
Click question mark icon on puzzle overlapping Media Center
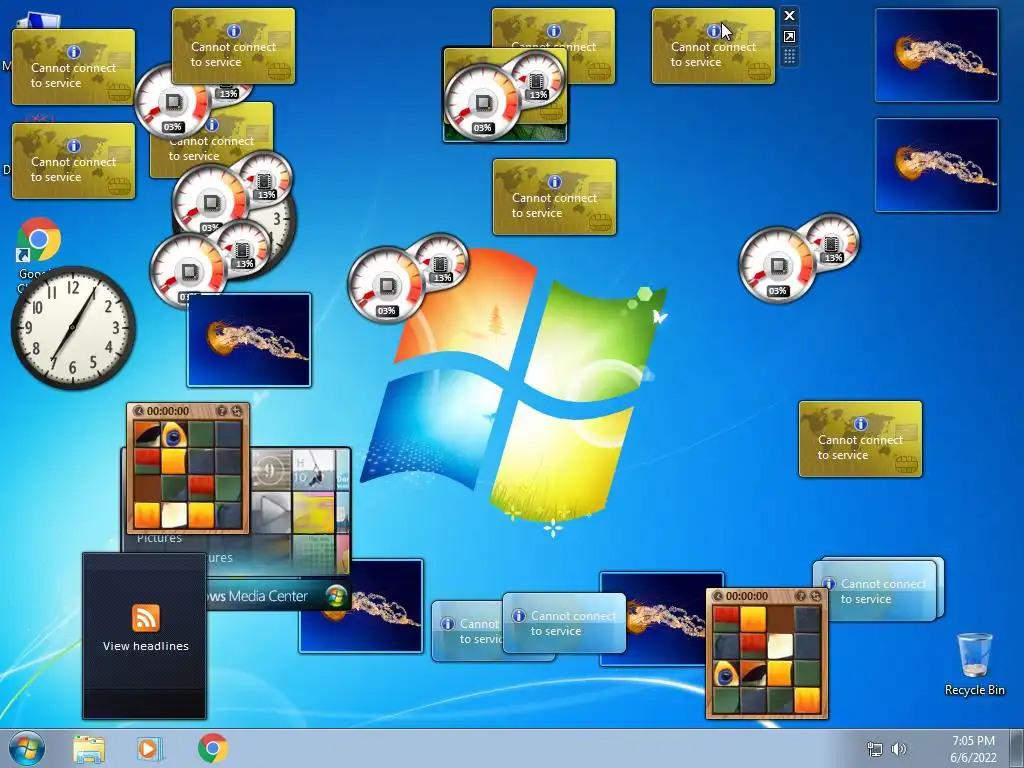221,411
